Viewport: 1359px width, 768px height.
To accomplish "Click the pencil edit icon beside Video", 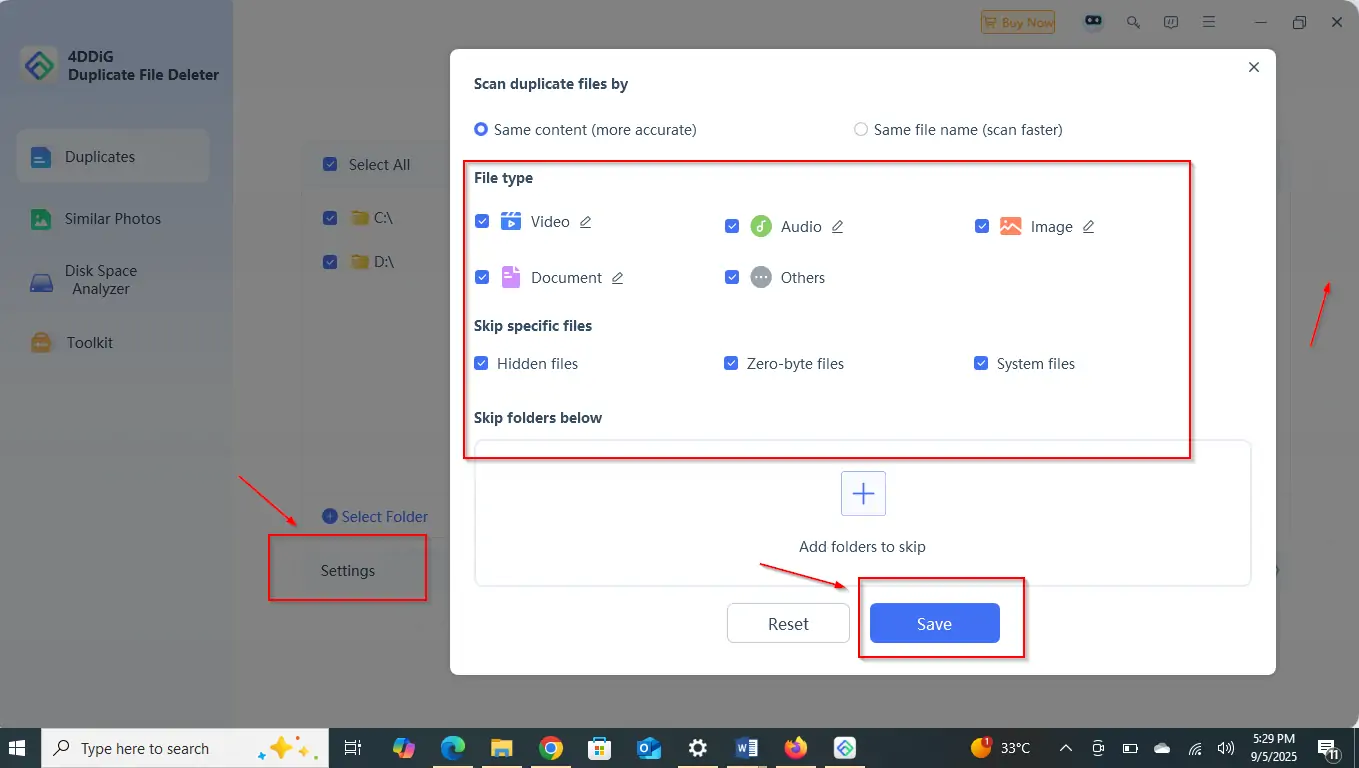I will [586, 222].
